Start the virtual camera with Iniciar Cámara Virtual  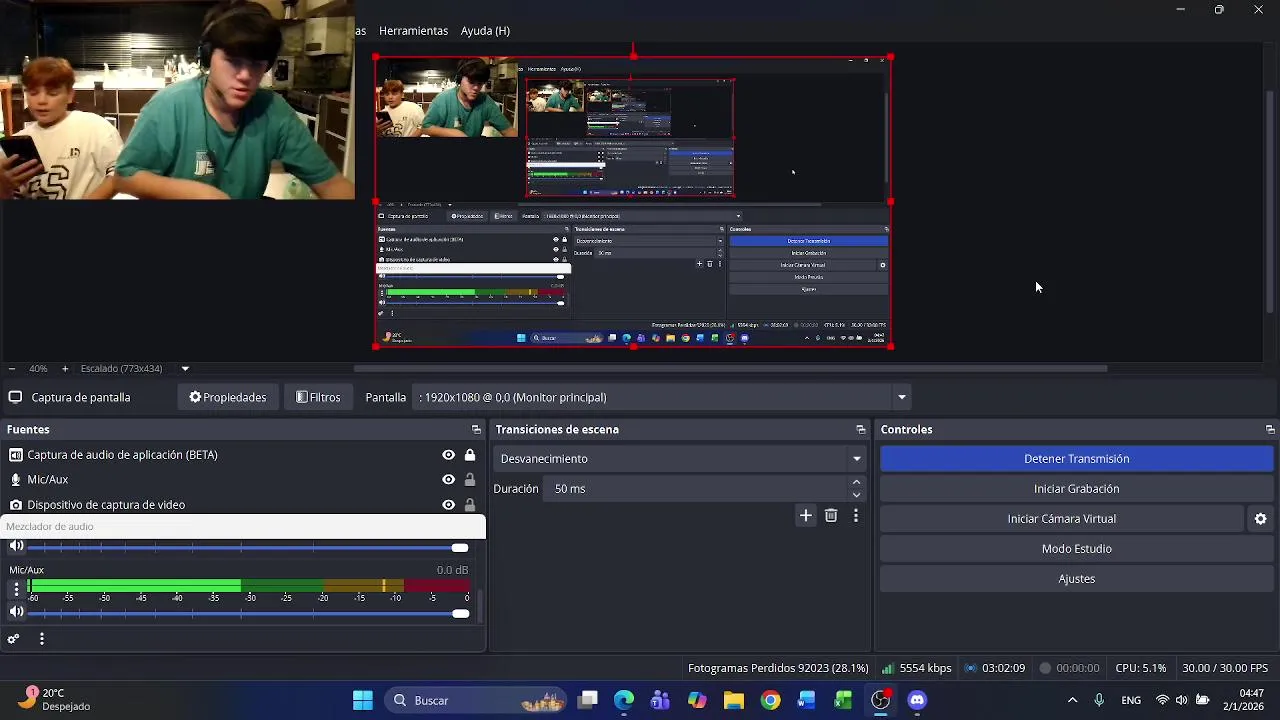click(1062, 519)
